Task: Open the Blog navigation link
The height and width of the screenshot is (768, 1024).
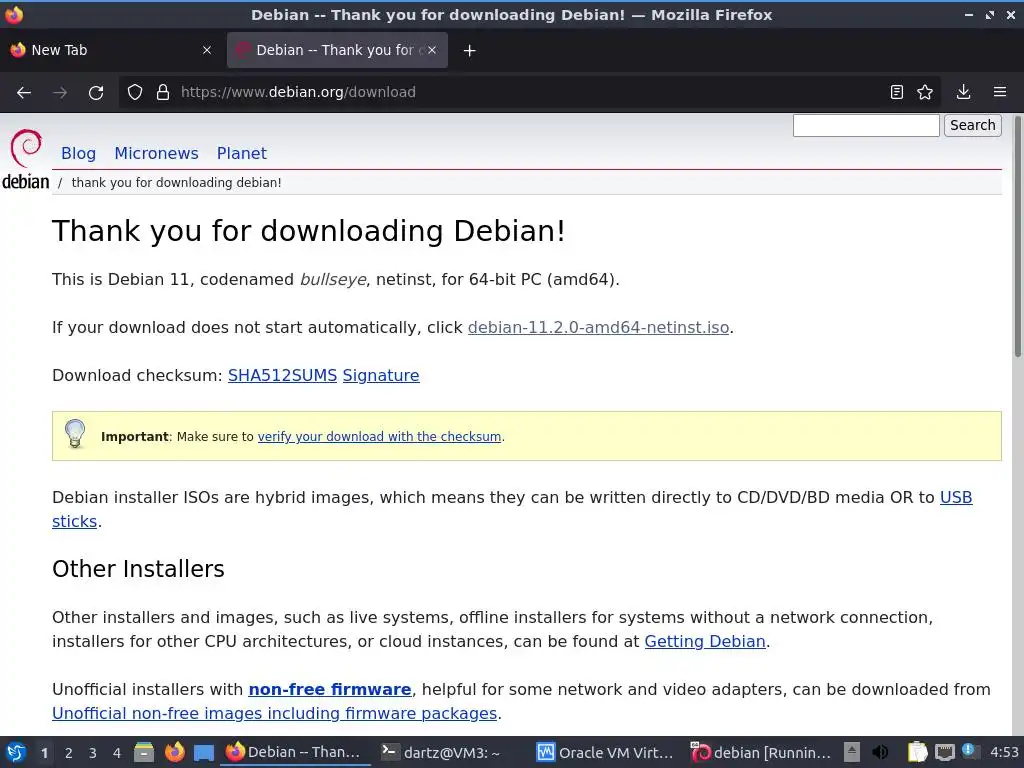Action: 78,153
